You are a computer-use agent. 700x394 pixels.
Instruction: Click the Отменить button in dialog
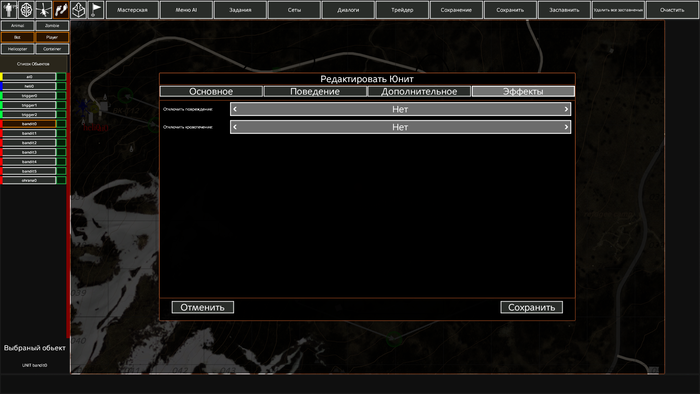tap(203, 307)
